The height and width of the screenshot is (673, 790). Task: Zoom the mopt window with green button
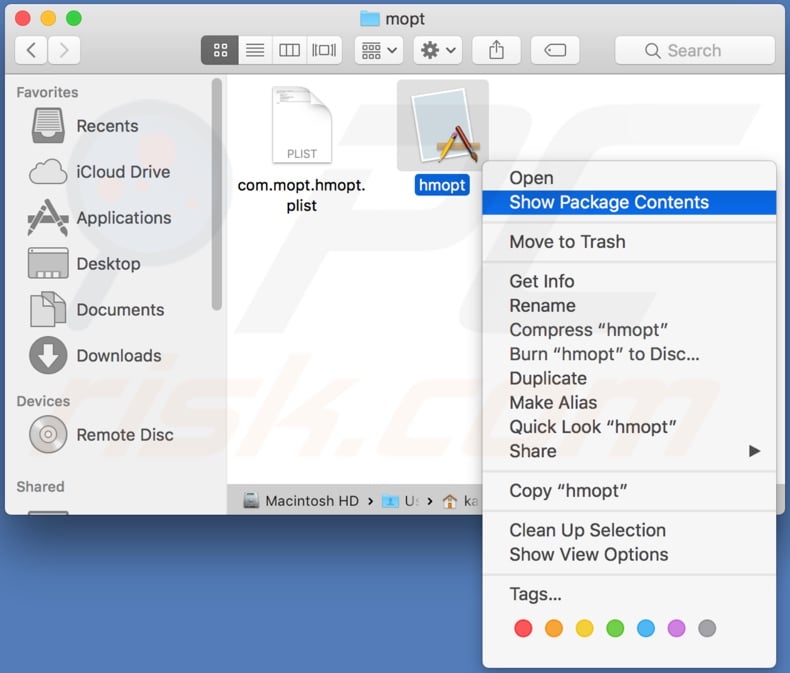(x=74, y=19)
